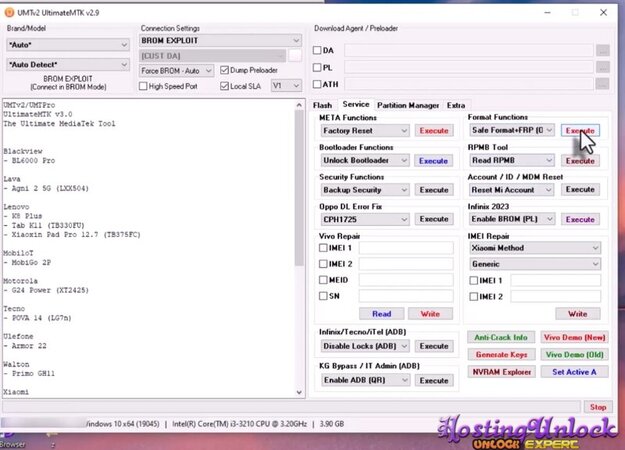Tick the Vivo Repair MEID checkbox
Image resolution: width=625 pixels, height=450 pixels.
pyautogui.click(x=324, y=279)
